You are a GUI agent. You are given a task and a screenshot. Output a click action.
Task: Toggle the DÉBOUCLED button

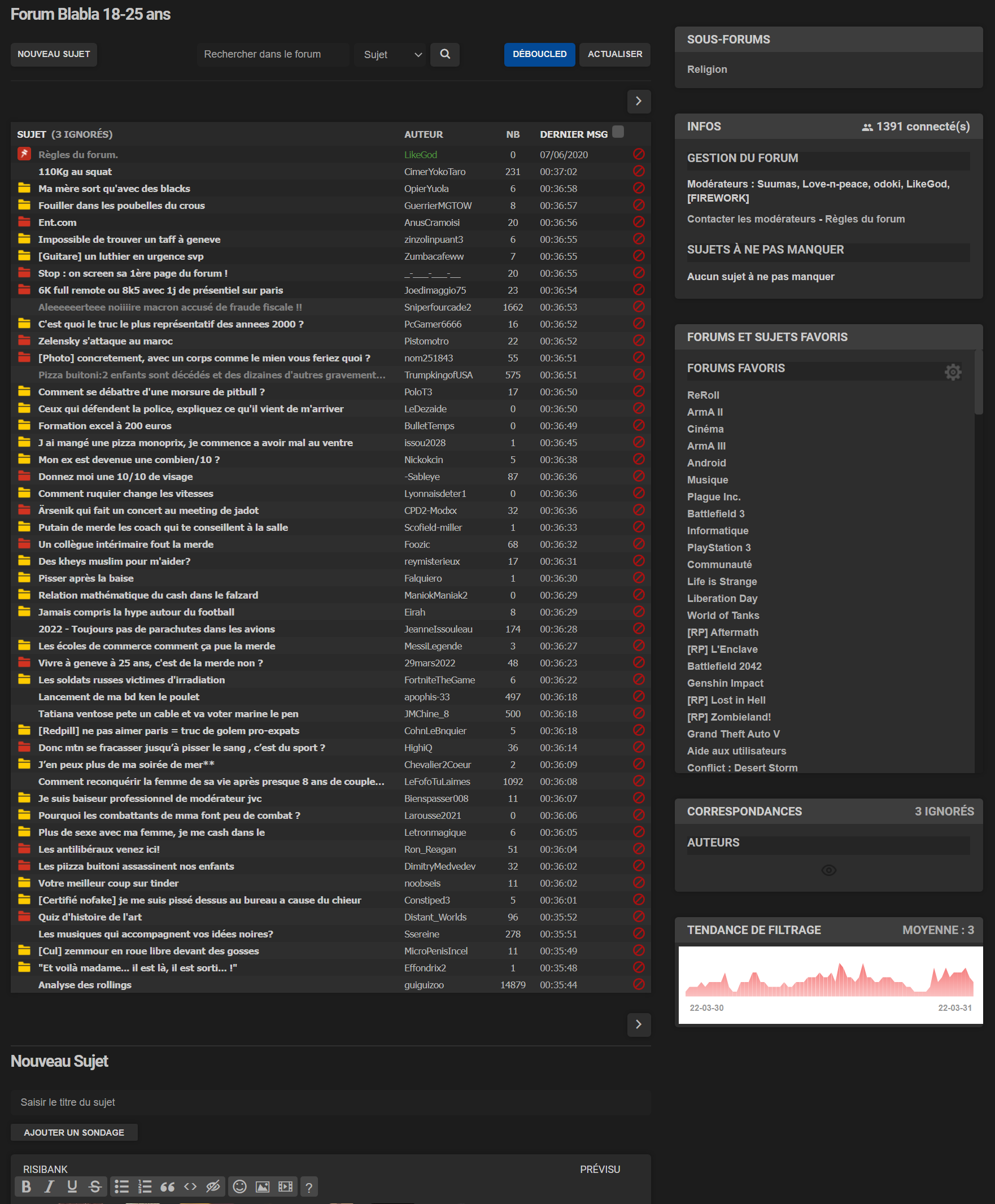point(539,54)
